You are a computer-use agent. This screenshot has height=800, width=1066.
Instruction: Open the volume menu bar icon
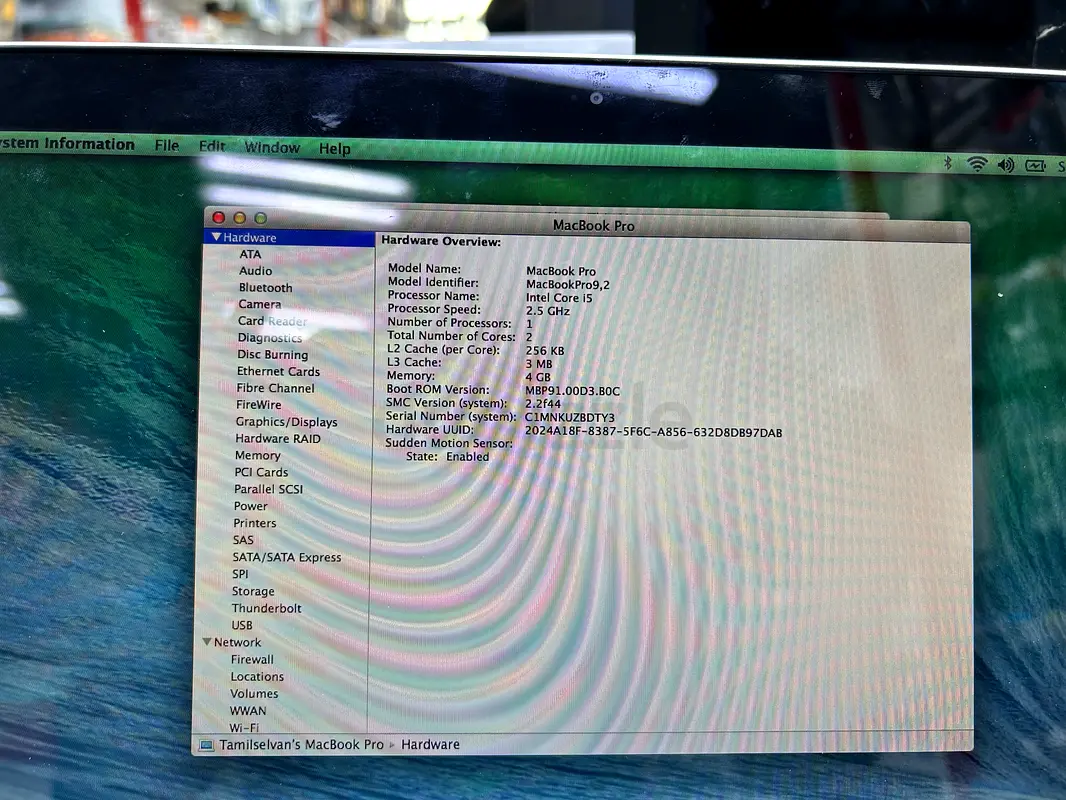pos(1005,164)
